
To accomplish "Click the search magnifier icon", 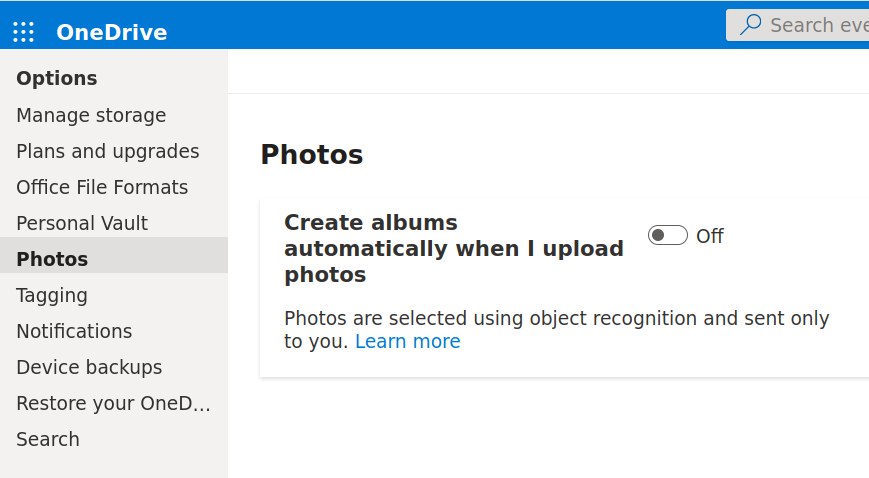I will [x=750, y=25].
